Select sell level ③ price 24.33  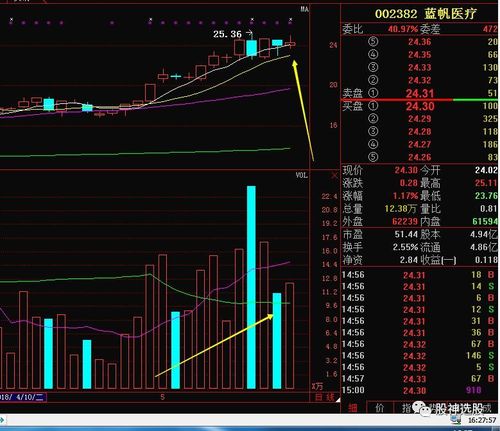(419, 67)
